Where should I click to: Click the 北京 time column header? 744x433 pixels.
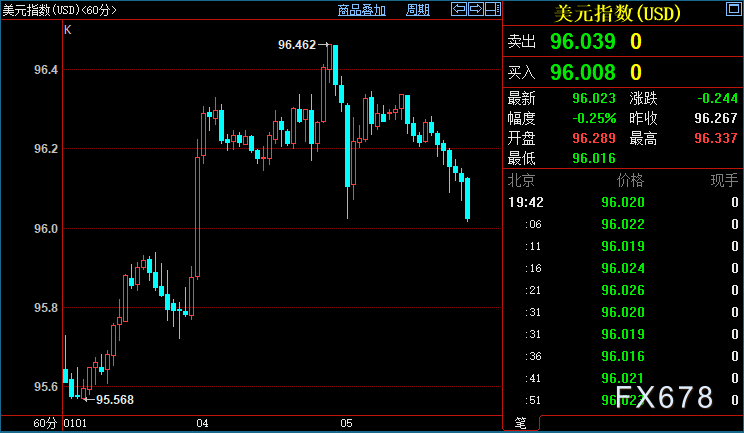pos(521,180)
